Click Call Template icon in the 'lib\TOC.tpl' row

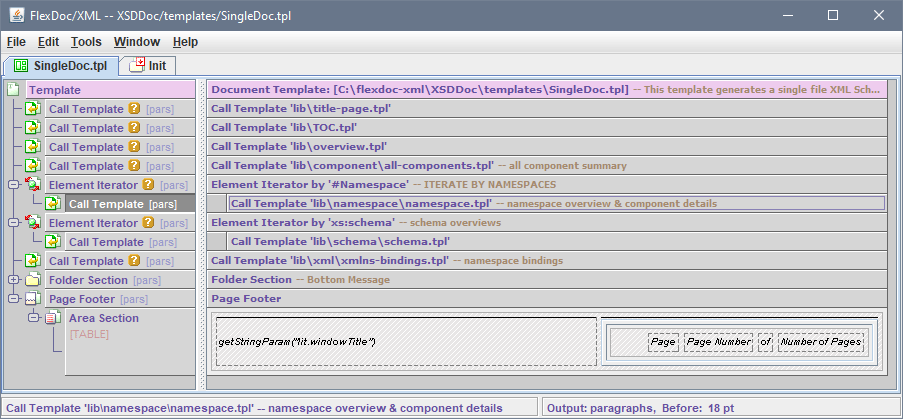click(32, 128)
